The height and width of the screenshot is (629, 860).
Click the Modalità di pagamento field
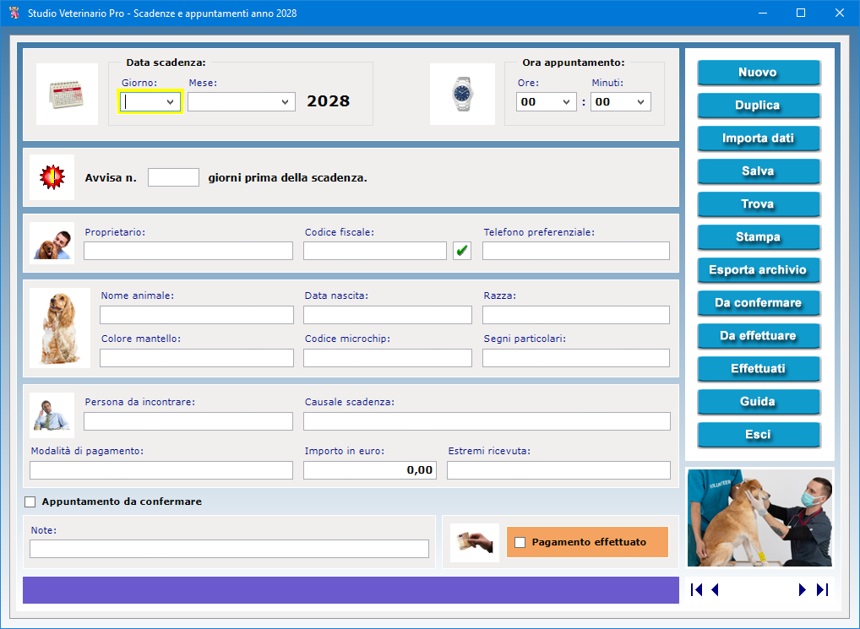[161, 470]
